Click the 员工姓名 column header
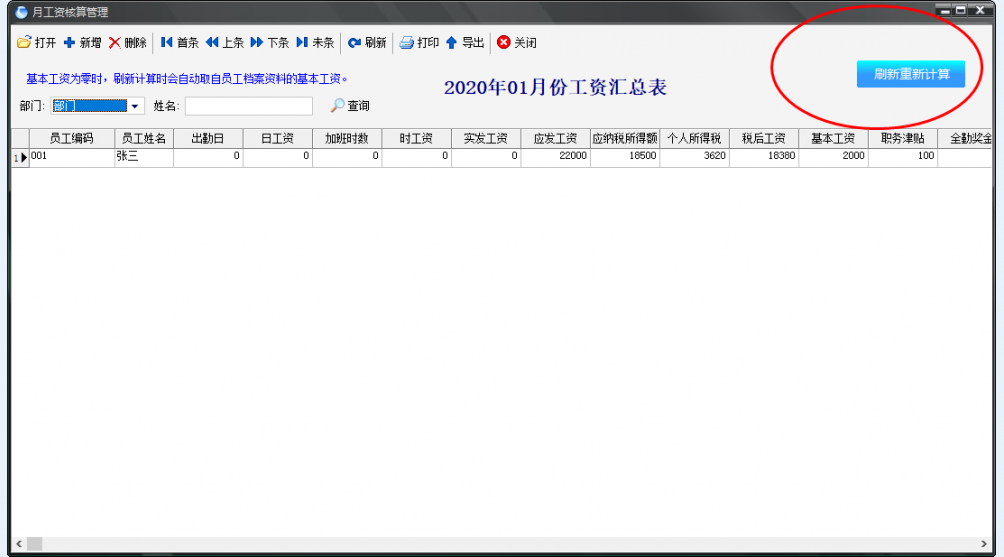This screenshot has width=1004, height=557. coord(144,138)
